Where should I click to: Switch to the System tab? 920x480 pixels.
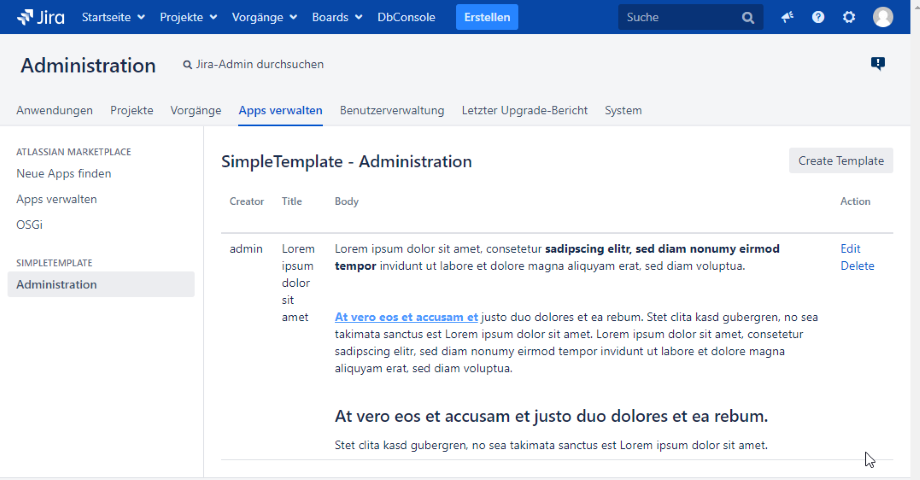tap(623, 110)
